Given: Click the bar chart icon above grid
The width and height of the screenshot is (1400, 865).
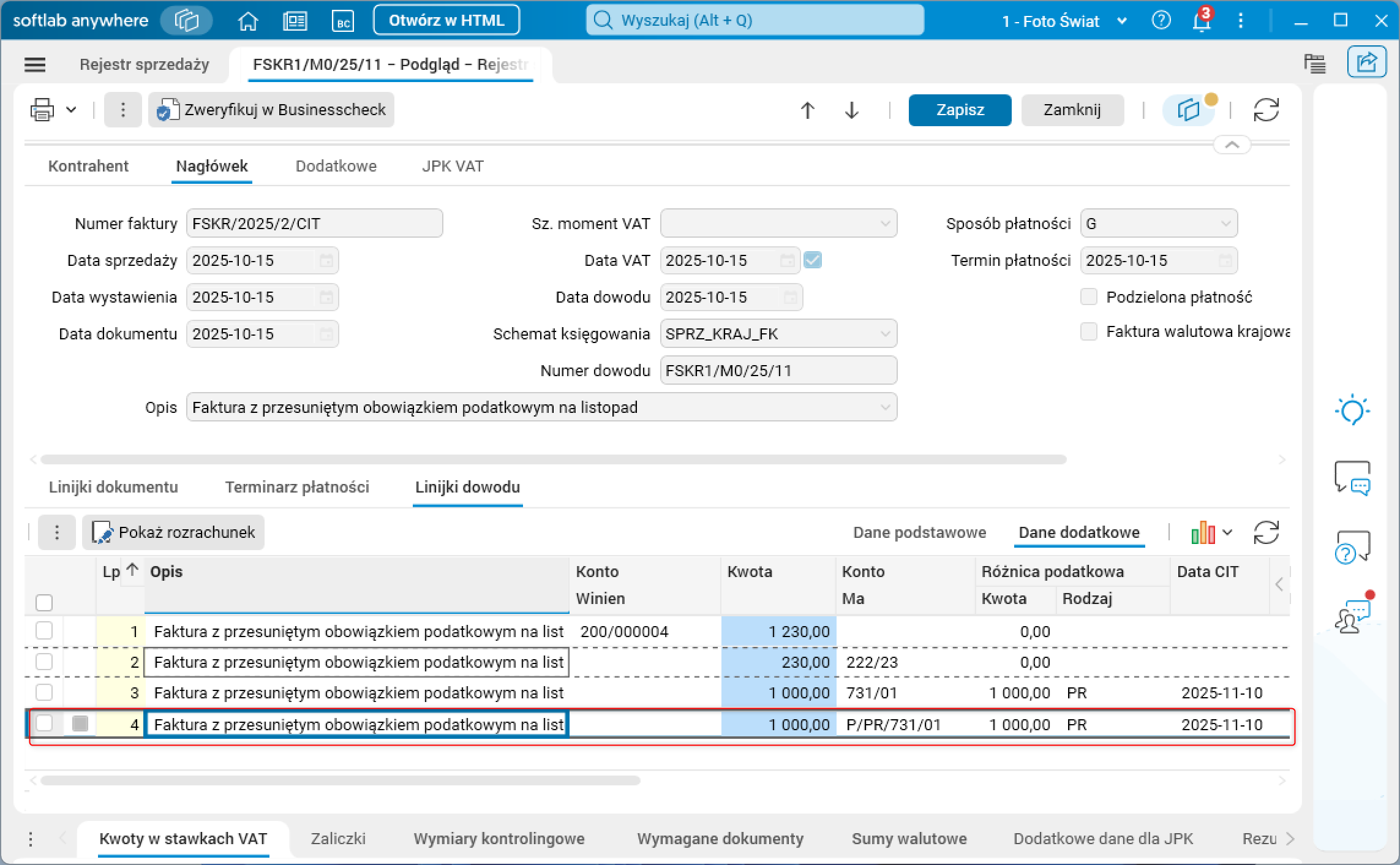Looking at the screenshot, I should 1203,532.
